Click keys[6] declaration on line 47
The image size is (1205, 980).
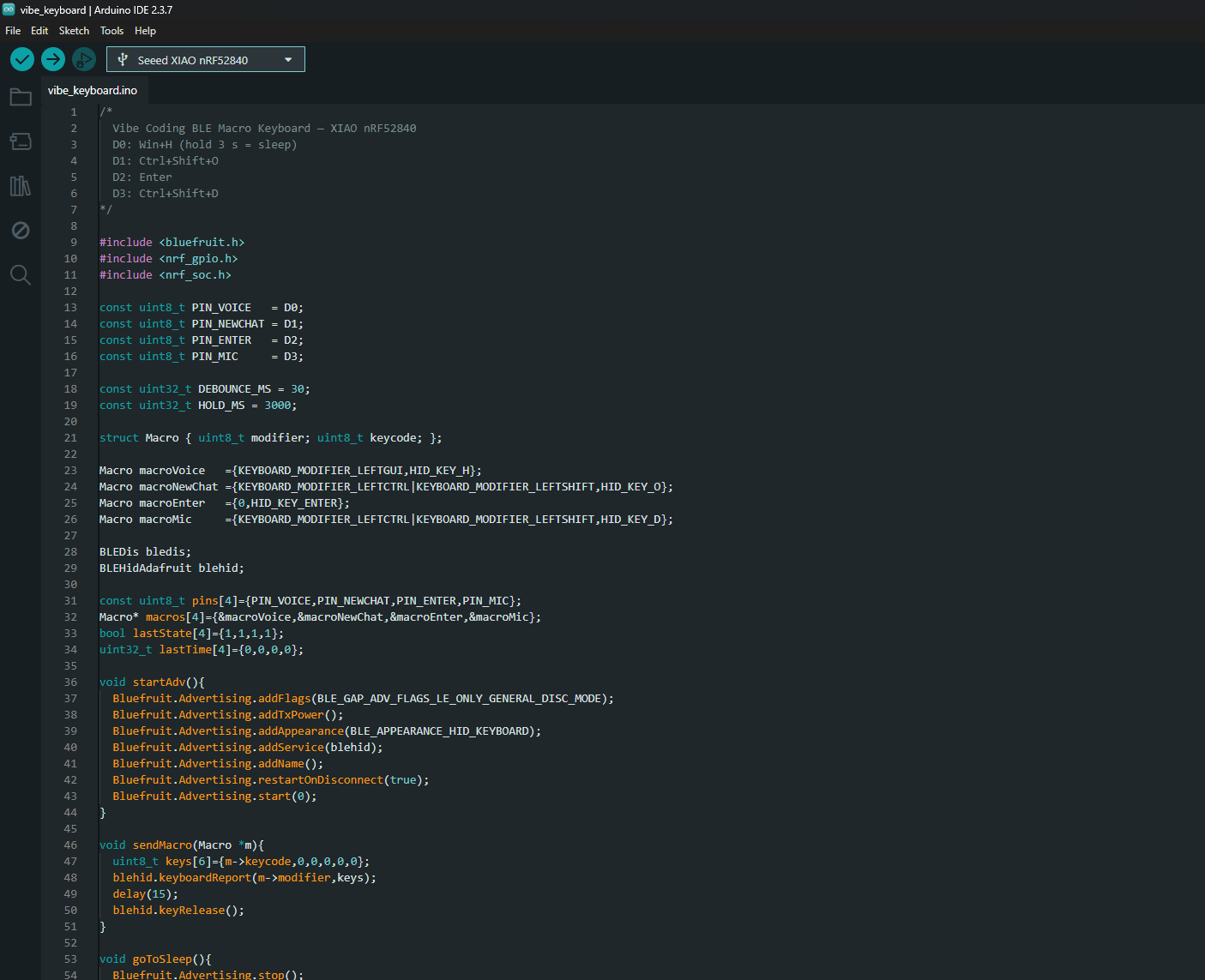(x=241, y=862)
